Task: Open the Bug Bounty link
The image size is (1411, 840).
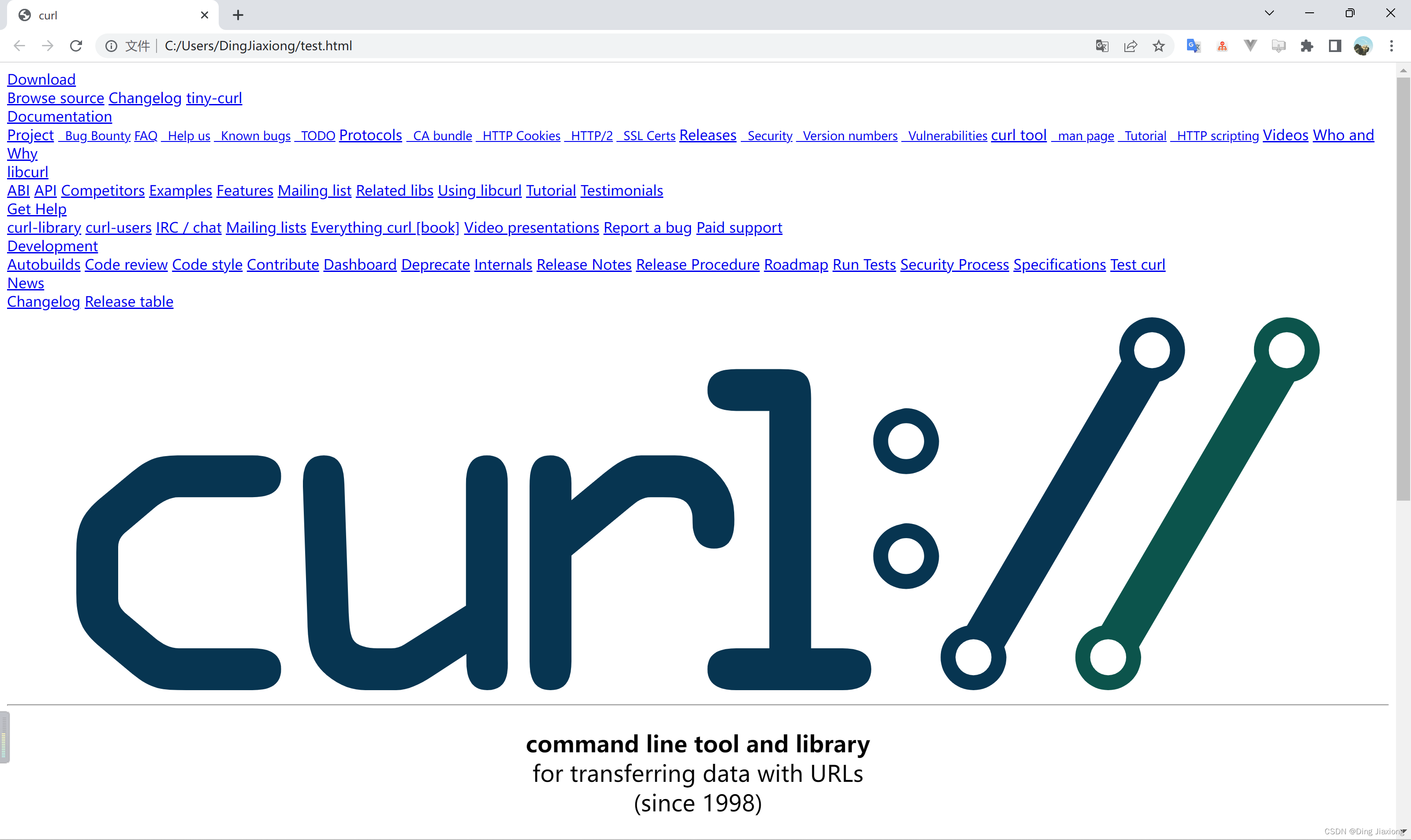Action: [x=94, y=137]
